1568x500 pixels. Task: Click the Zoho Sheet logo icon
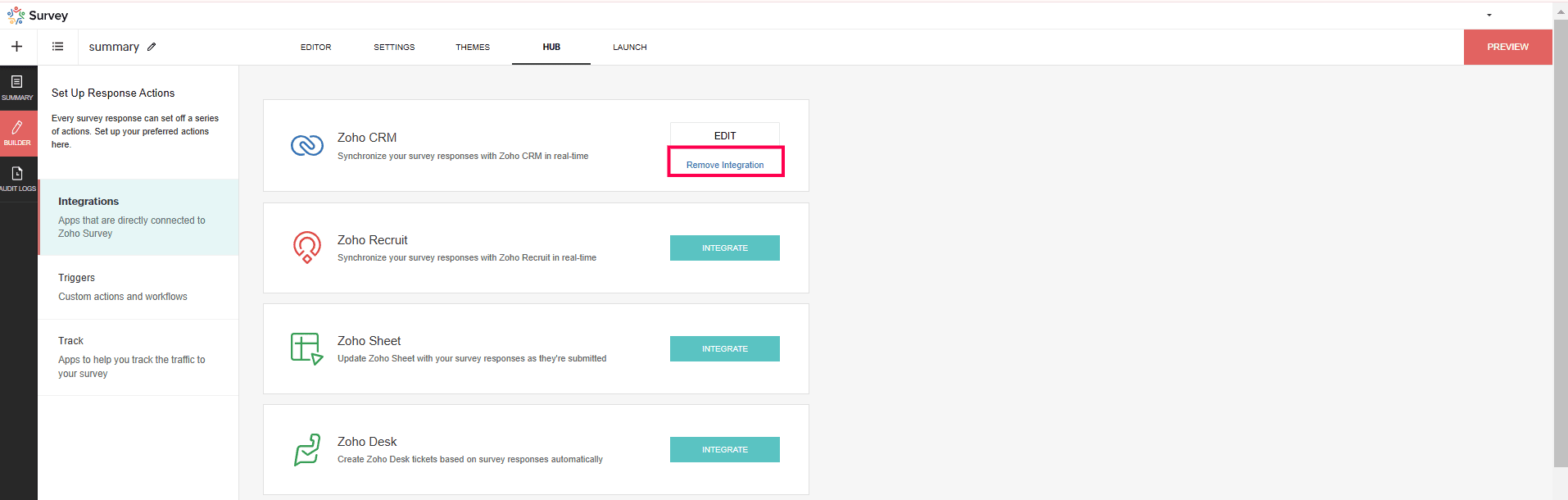click(x=306, y=348)
